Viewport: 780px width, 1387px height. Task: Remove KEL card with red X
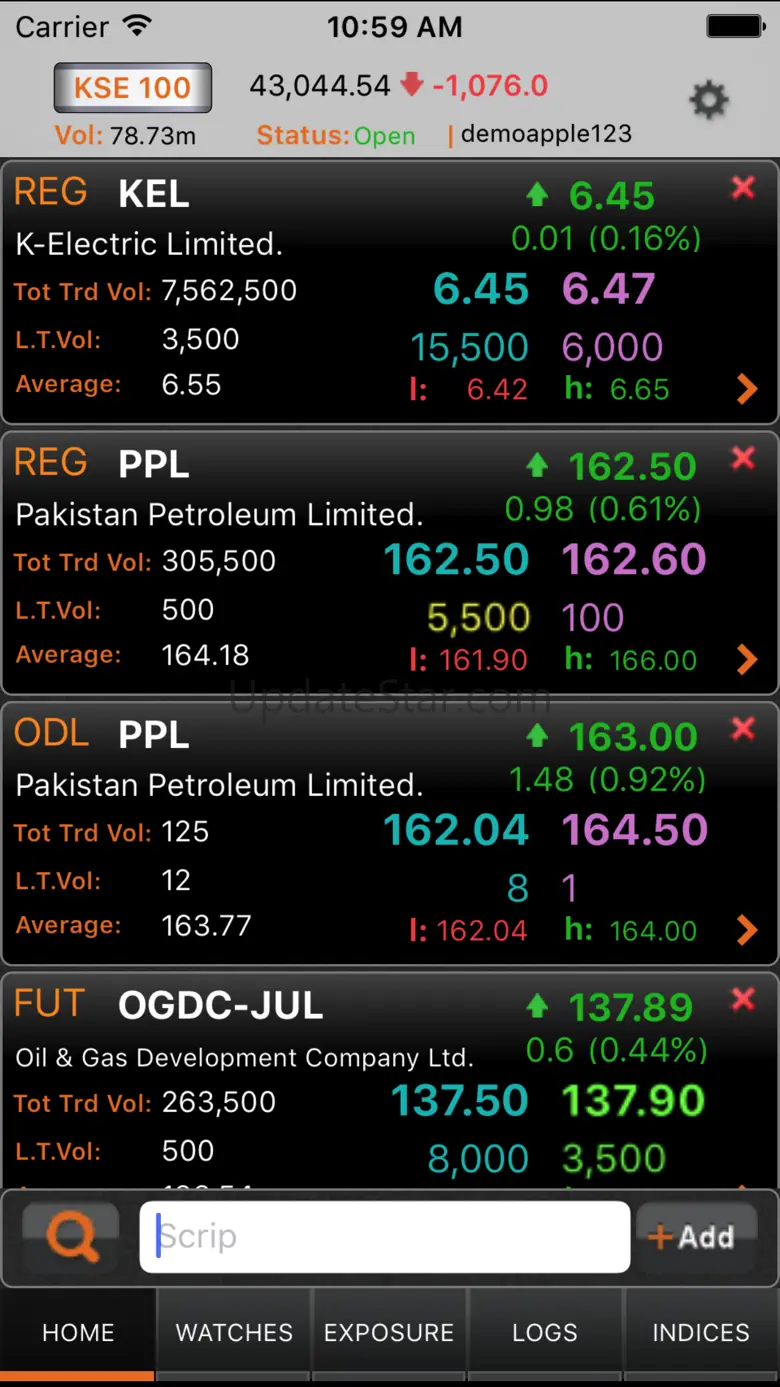[743, 187]
